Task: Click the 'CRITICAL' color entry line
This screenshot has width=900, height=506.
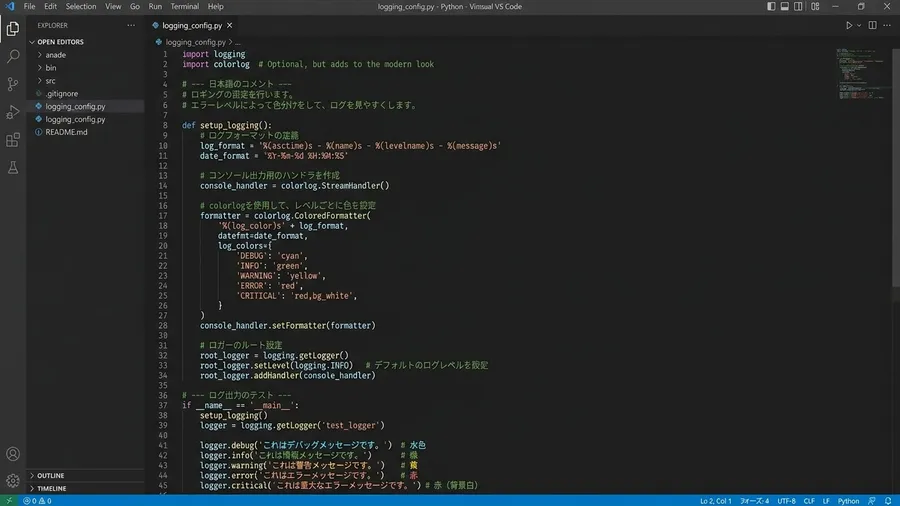Action: pos(297,296)
